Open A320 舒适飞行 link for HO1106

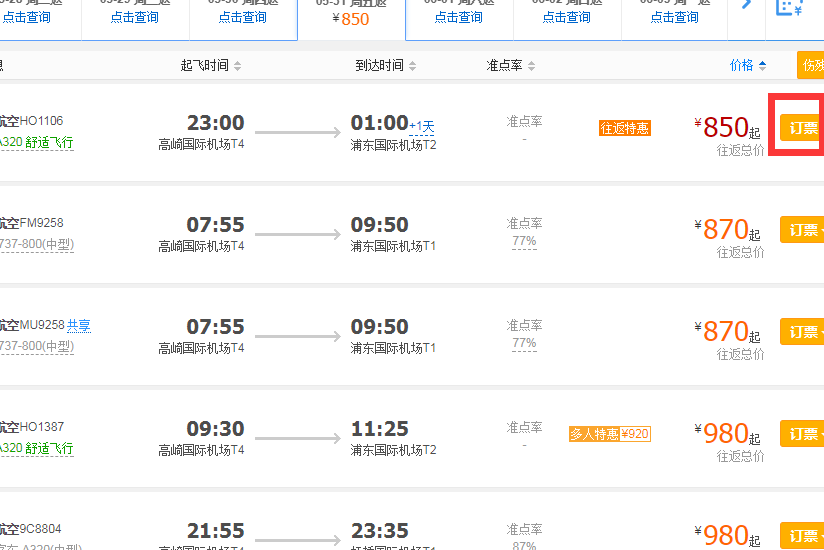coord(37,142)
